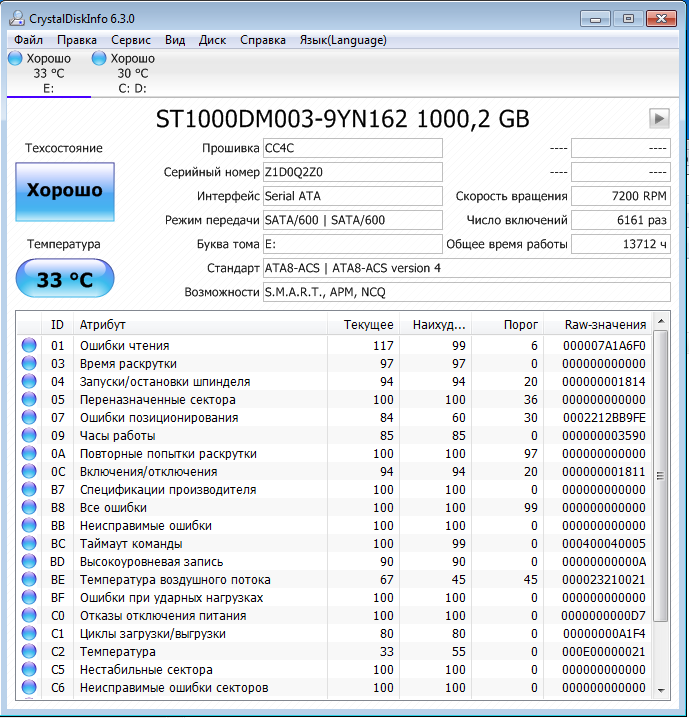Click status icon for Неисправимые ошибки секторов
Viewport: 689px width, 718px height.
coord(29,687)
